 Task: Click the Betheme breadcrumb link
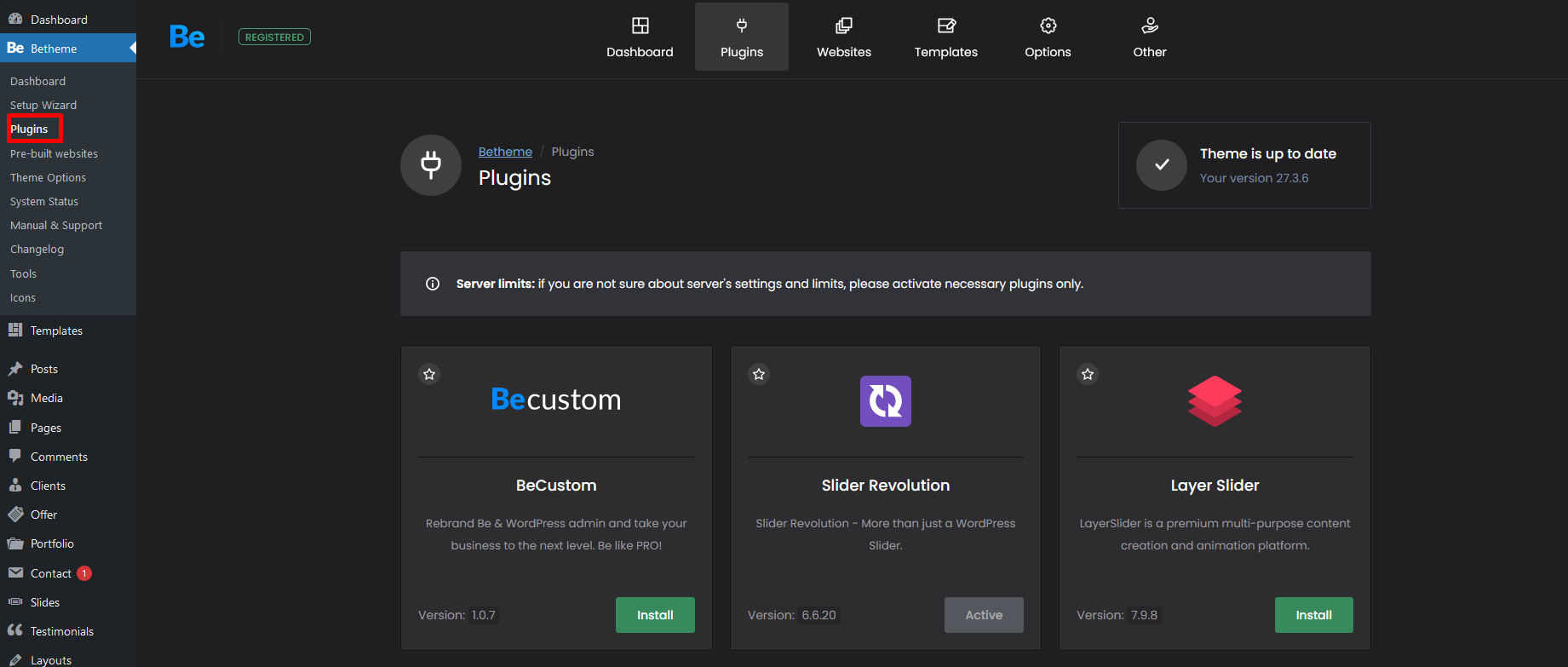coord(505,152)
